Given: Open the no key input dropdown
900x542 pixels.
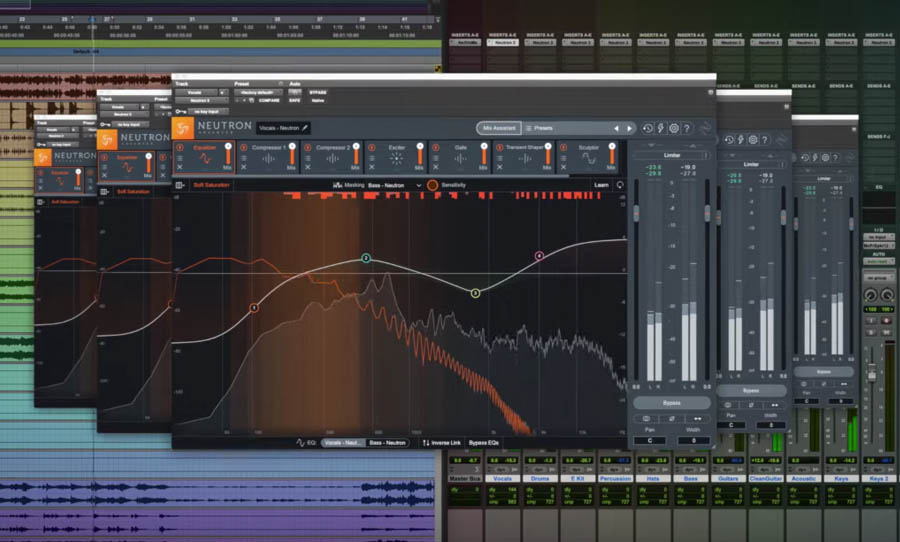Looking at the screenshot, I should (x=207, y=111).
